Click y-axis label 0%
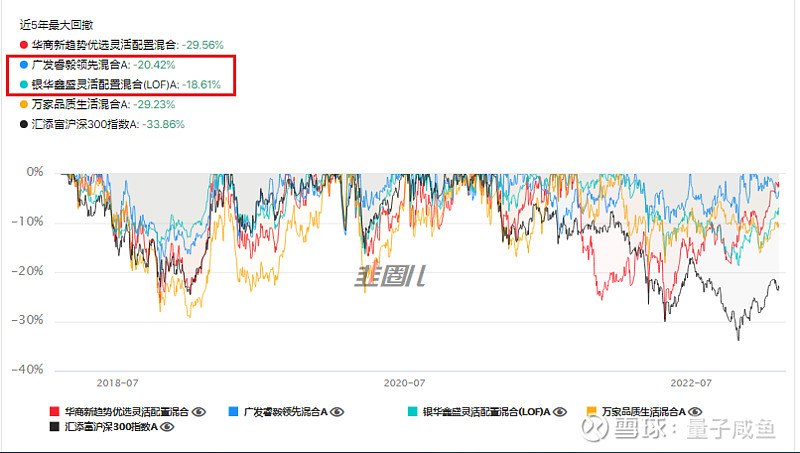This screenshot has height=453, width=800. (35, 172)
